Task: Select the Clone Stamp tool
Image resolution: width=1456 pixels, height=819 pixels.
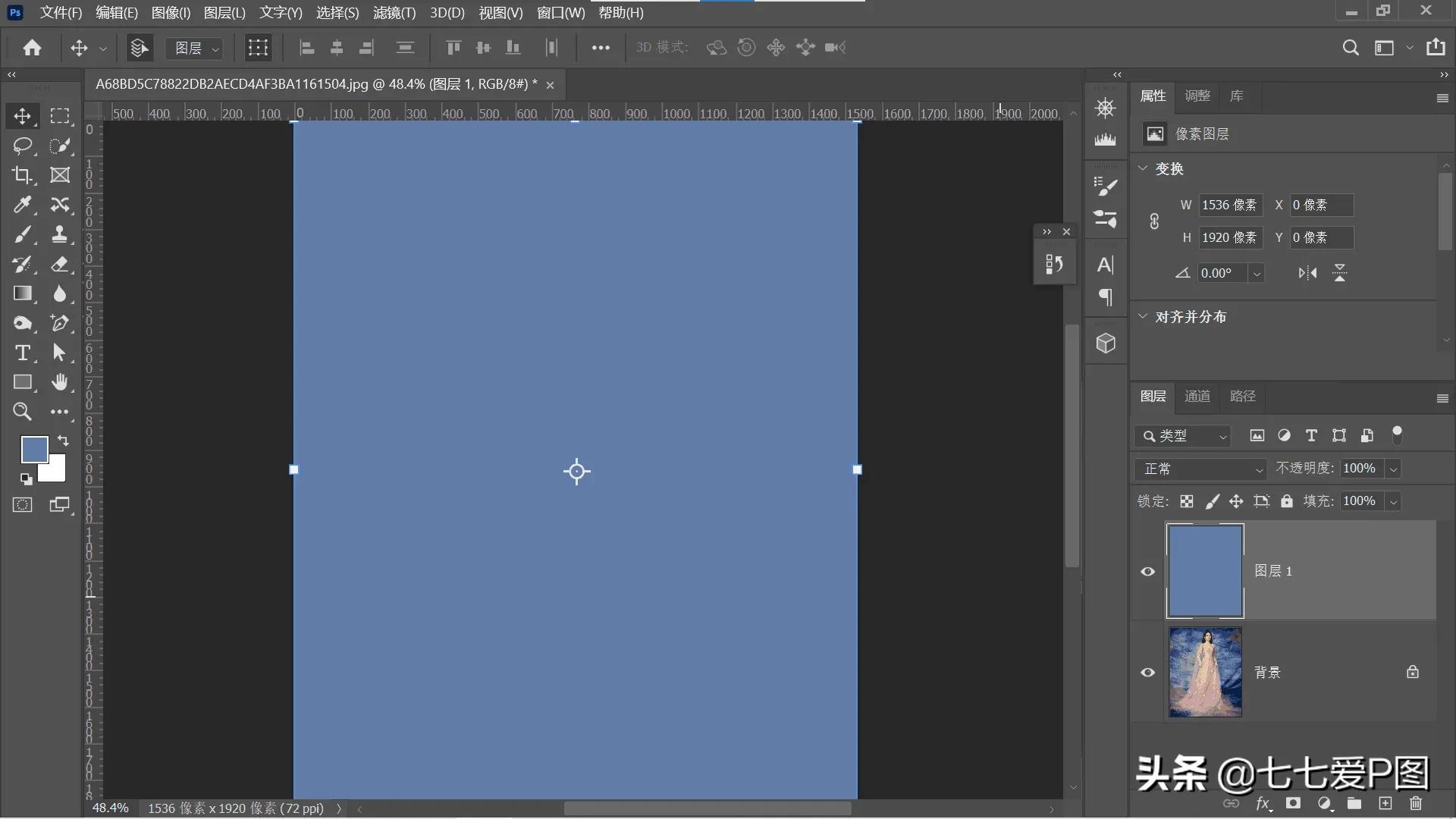Action: click(59, 234)
